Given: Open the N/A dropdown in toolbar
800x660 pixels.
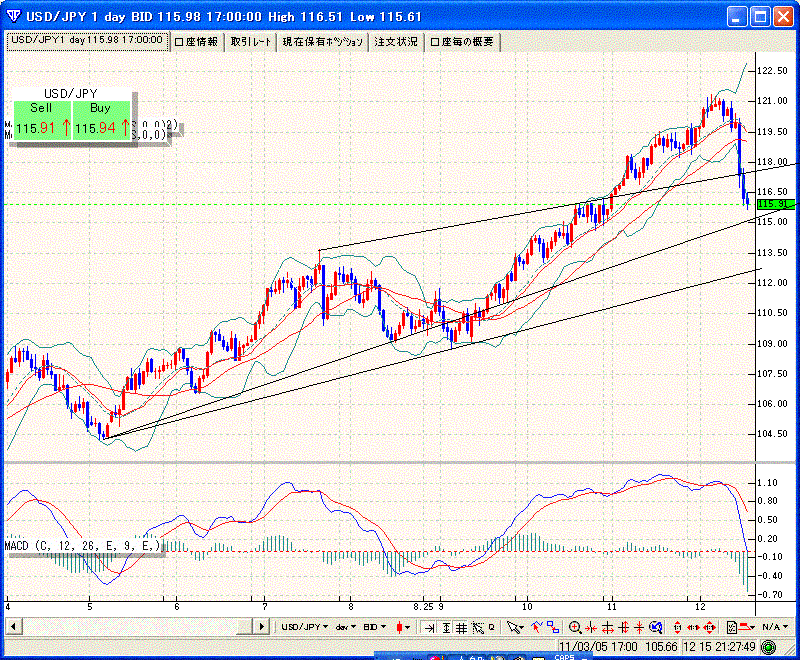Looking at the screenshot, I should click(771, 627).
